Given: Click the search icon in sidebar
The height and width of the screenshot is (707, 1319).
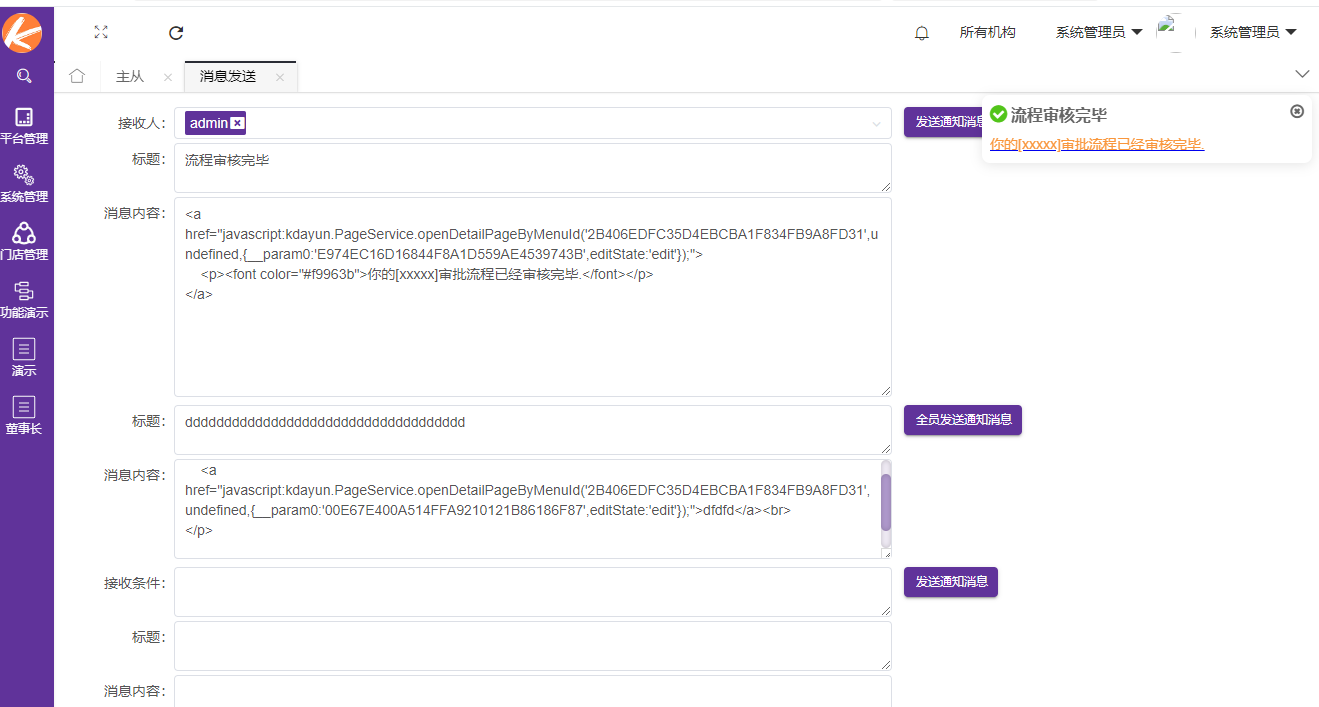Looking at the screenshot, I should pos(25,76).
